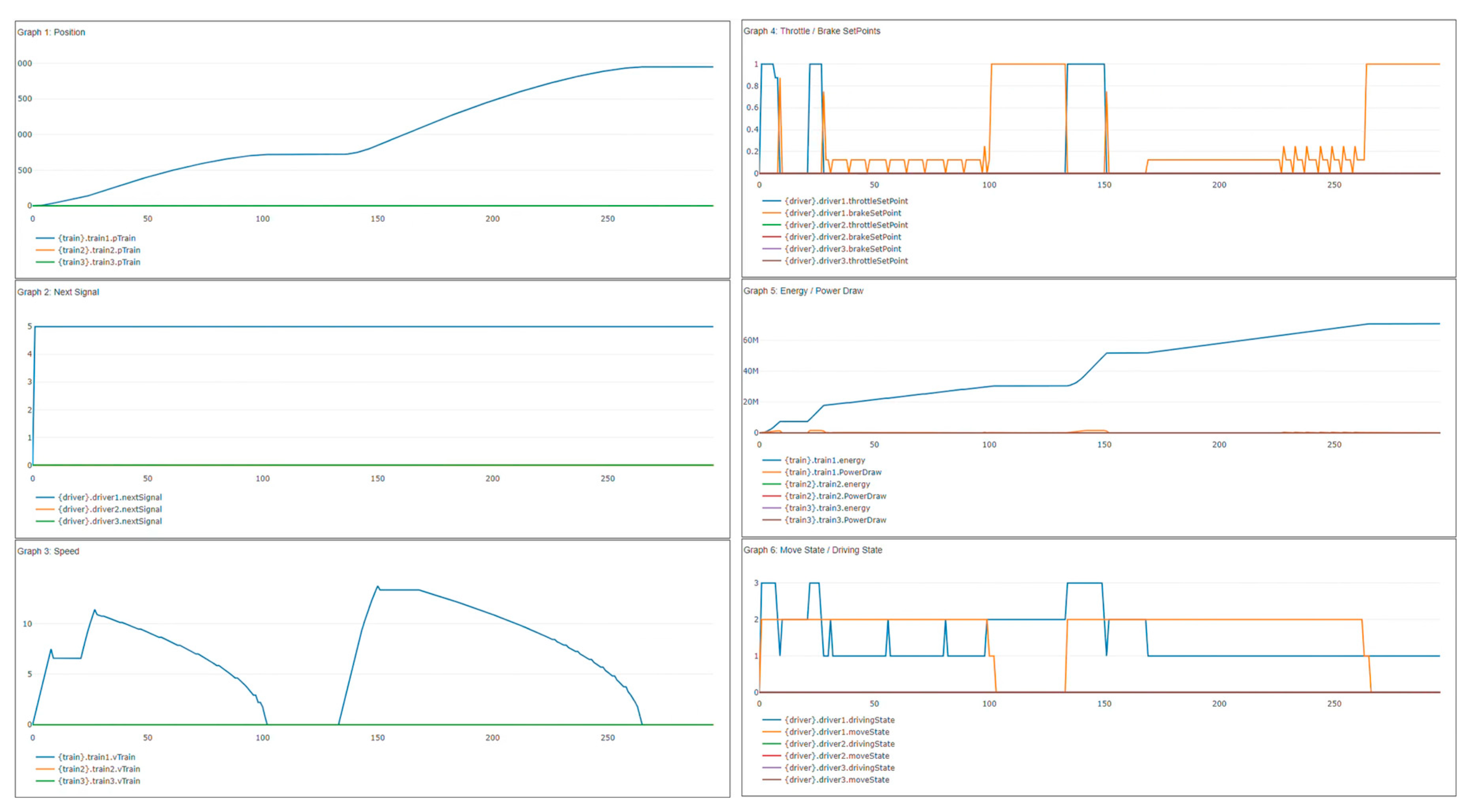Click the y-axis tick 5 in Graph 2
Image resolution: width=1468 pixels, height=812 pixels.
coord(30,326)
